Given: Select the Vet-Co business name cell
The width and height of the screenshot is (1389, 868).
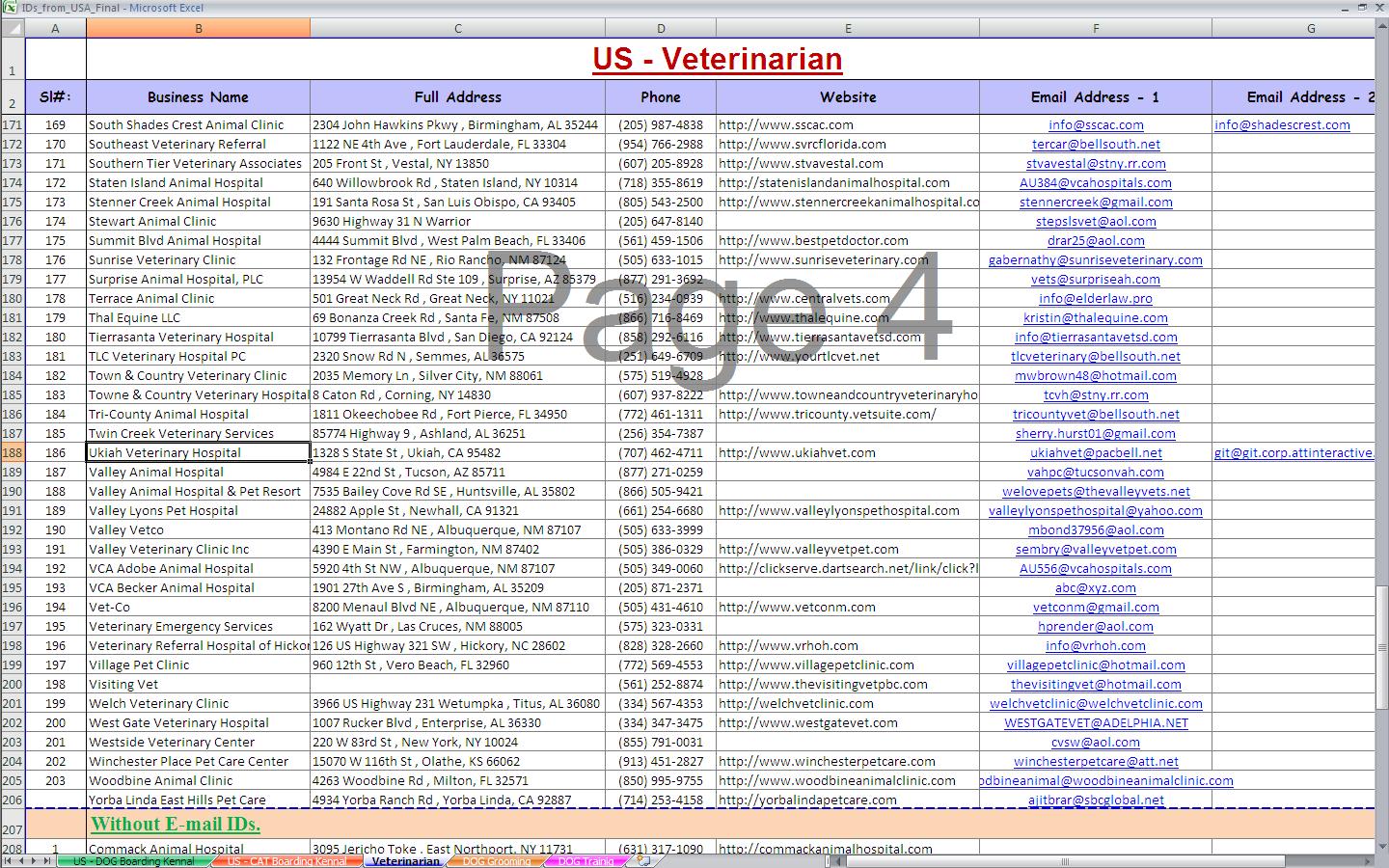Looking at the screenshot, I should [198, 607].
